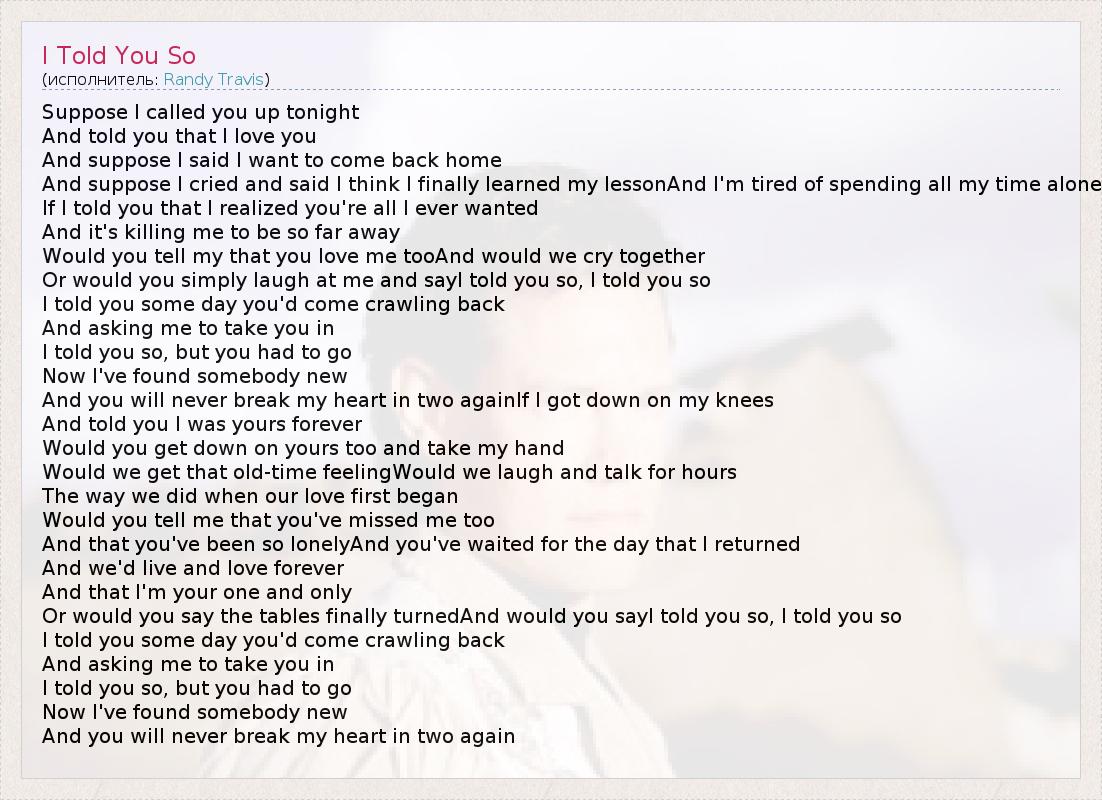1102x800 pixels.
Task: Select the line And it's killing me to be so far away
Action: (220, 232)
